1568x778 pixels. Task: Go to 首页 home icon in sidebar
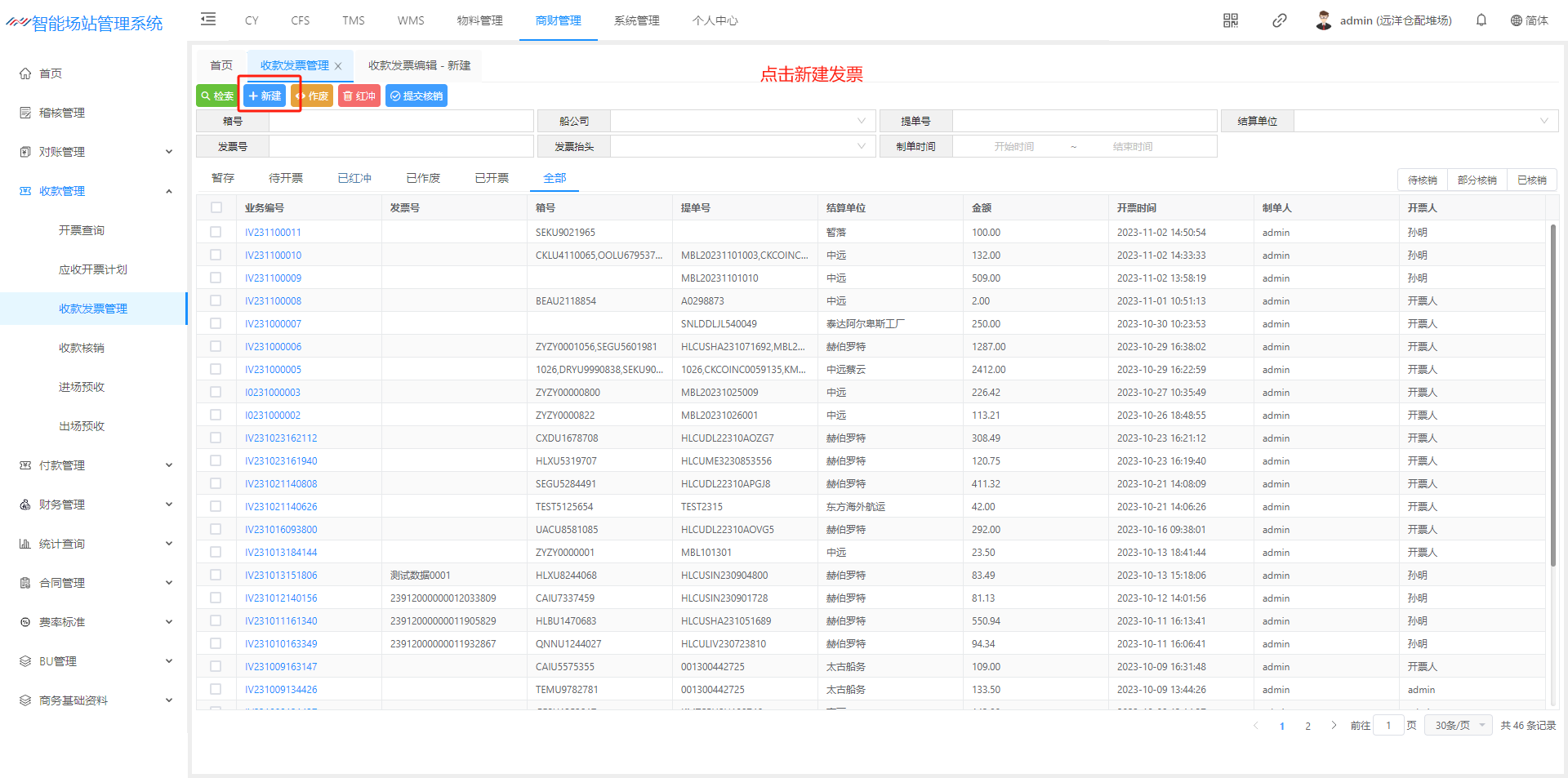point(25,73)
